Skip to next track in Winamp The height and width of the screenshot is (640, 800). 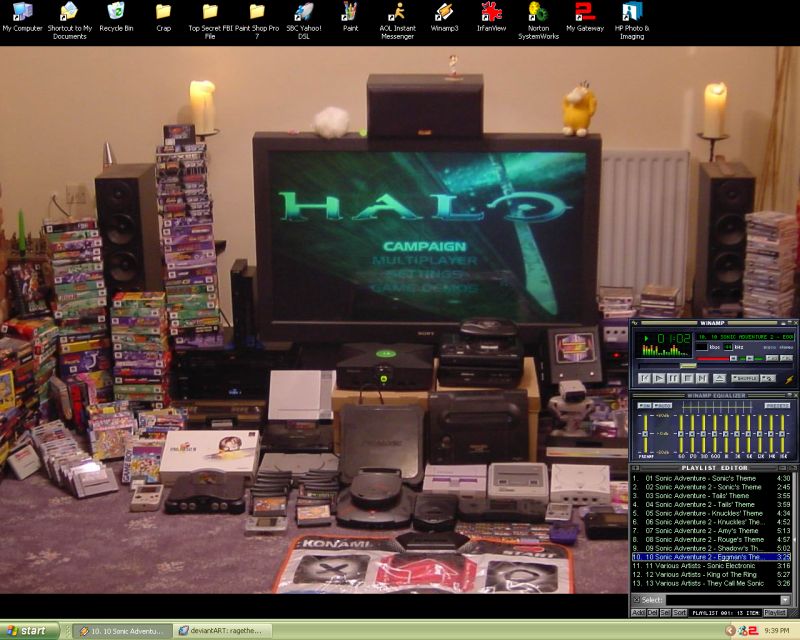click(x=702, y=378)
